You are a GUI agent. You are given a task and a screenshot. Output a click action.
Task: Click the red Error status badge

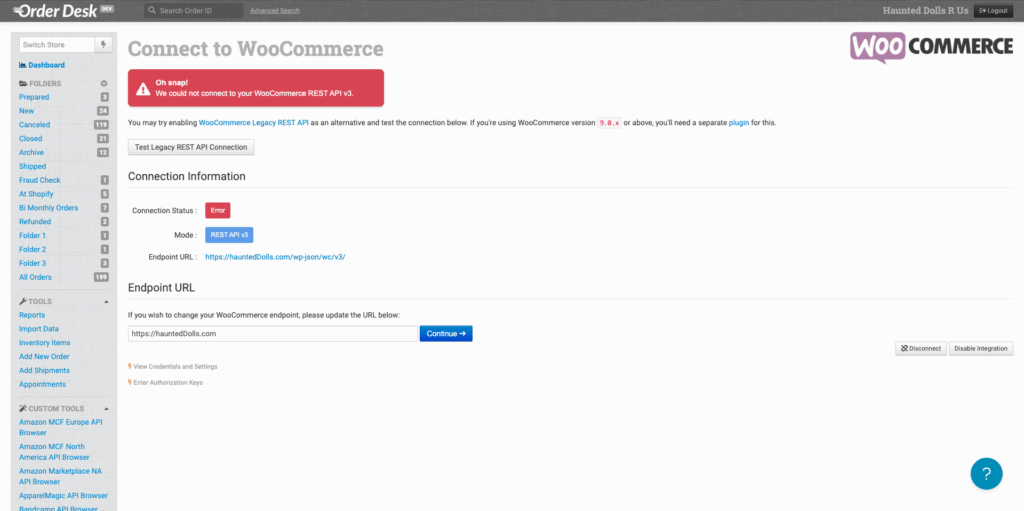coord(218,210)
